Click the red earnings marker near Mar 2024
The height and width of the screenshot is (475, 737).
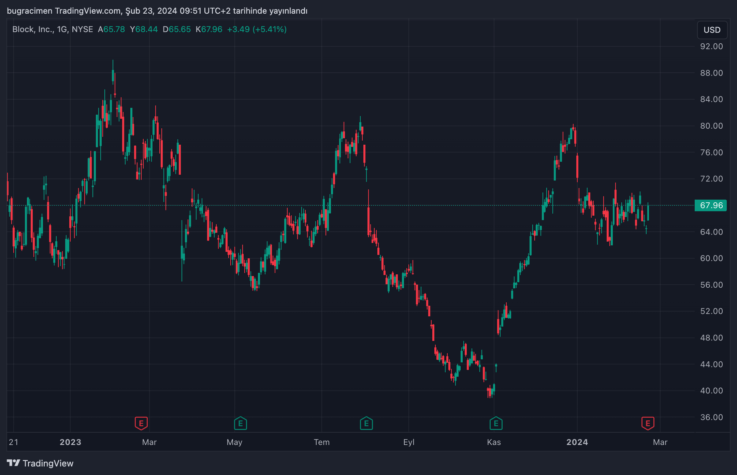point(648,423)
